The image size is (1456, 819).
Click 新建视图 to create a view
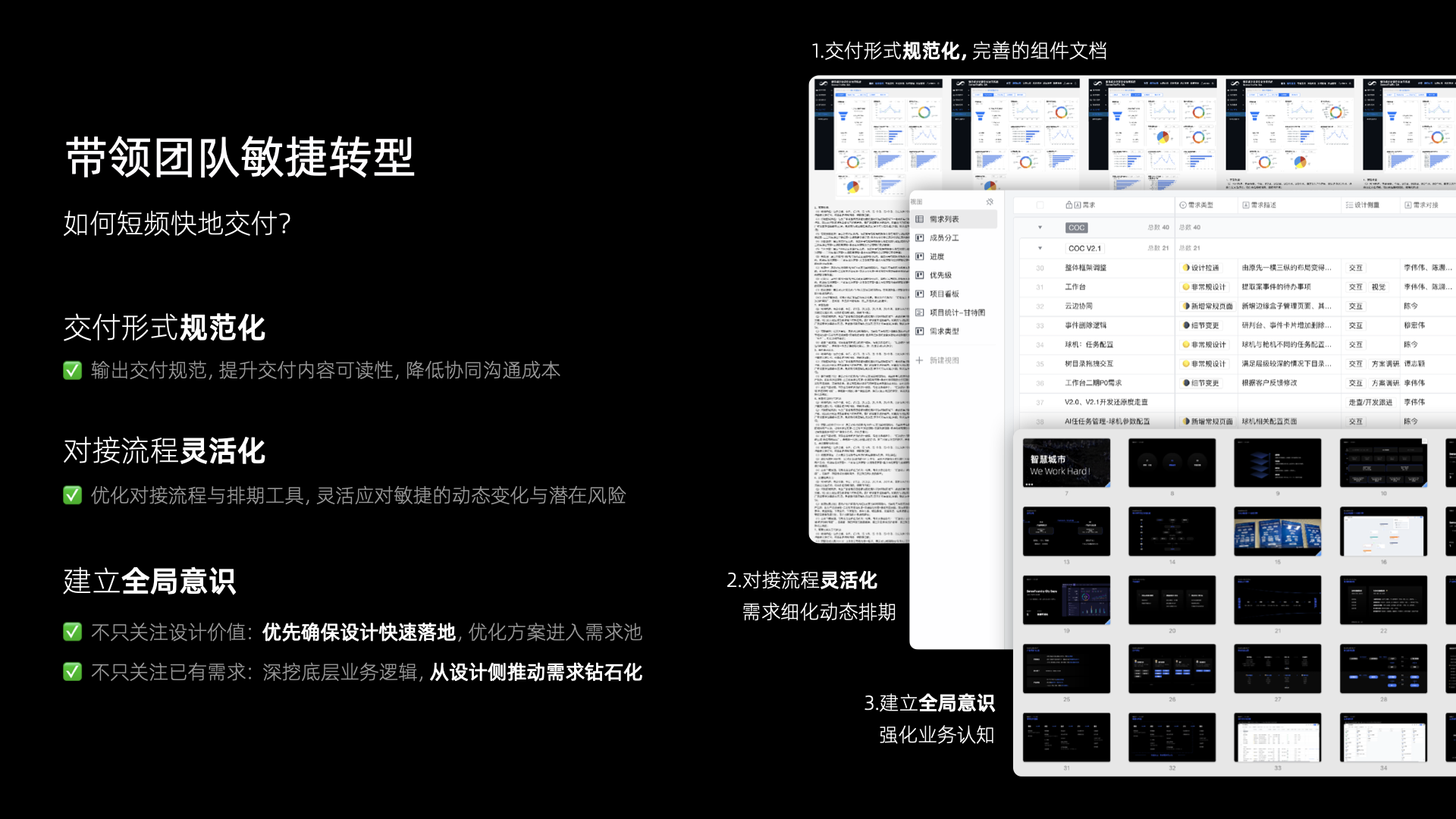[944, 360]
